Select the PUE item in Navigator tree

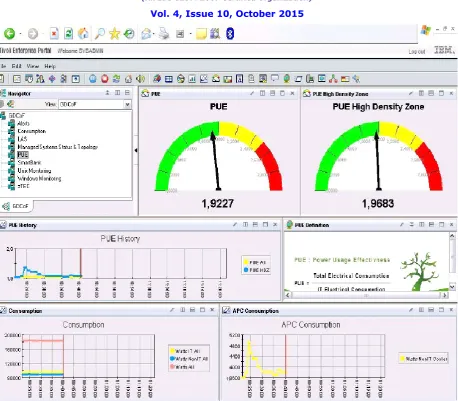click(x=23, y=155)
